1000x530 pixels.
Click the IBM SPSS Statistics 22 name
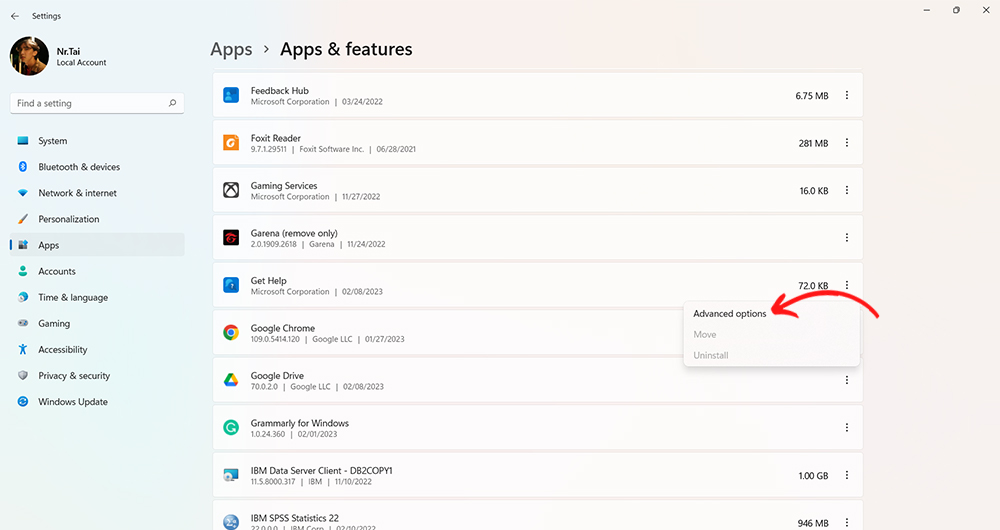point(295,518)
